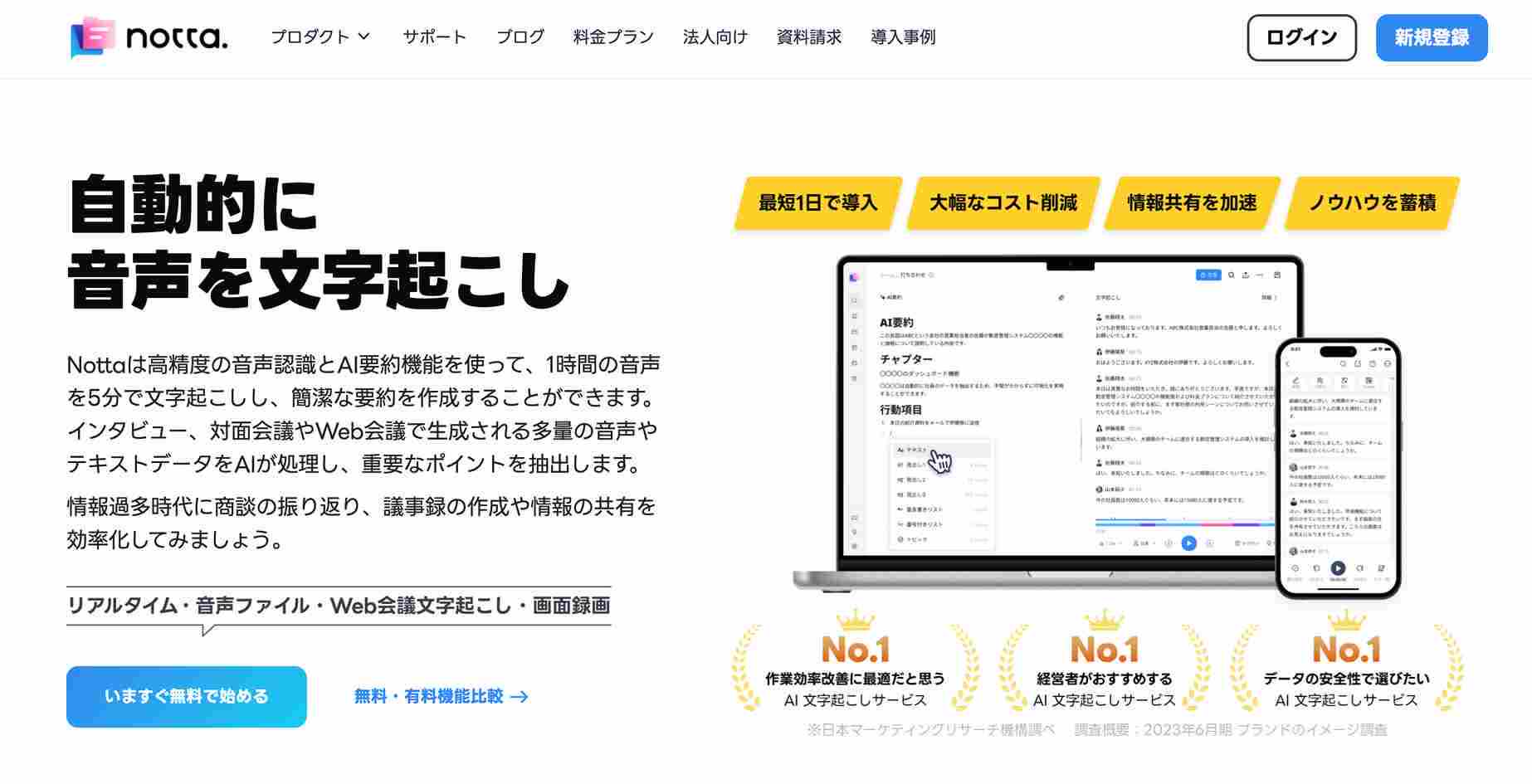Go to the サポート page
Screen dimensions: 1532x784
(x=435, y=37)
